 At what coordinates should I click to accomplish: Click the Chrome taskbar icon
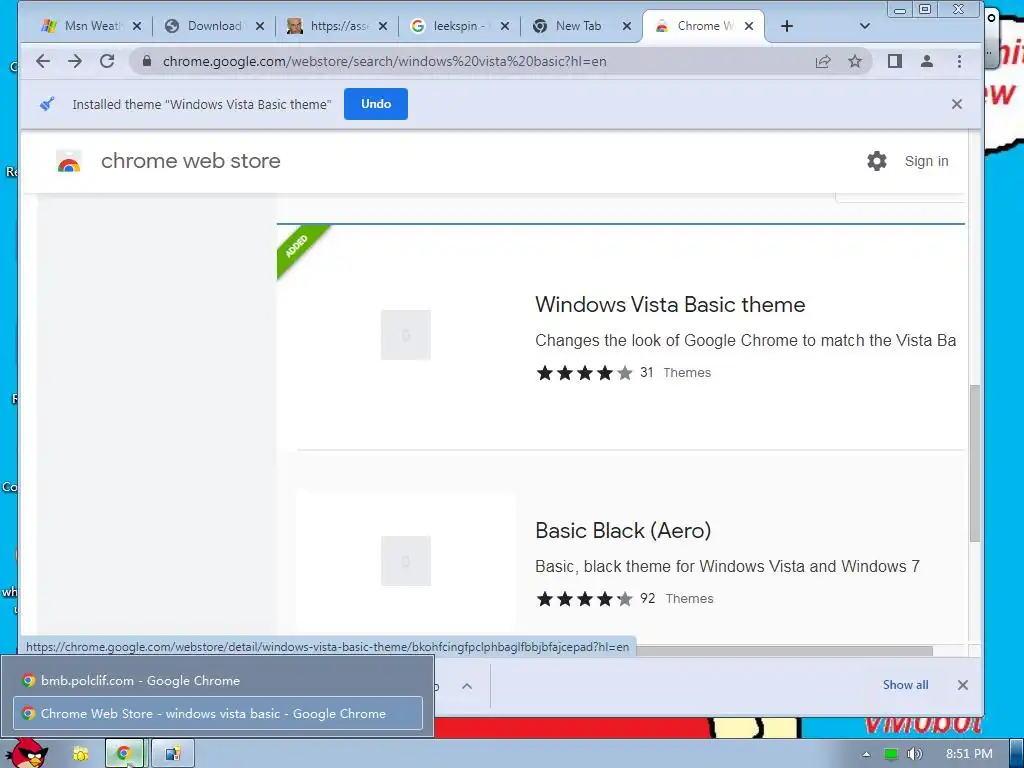click(124, 754)
